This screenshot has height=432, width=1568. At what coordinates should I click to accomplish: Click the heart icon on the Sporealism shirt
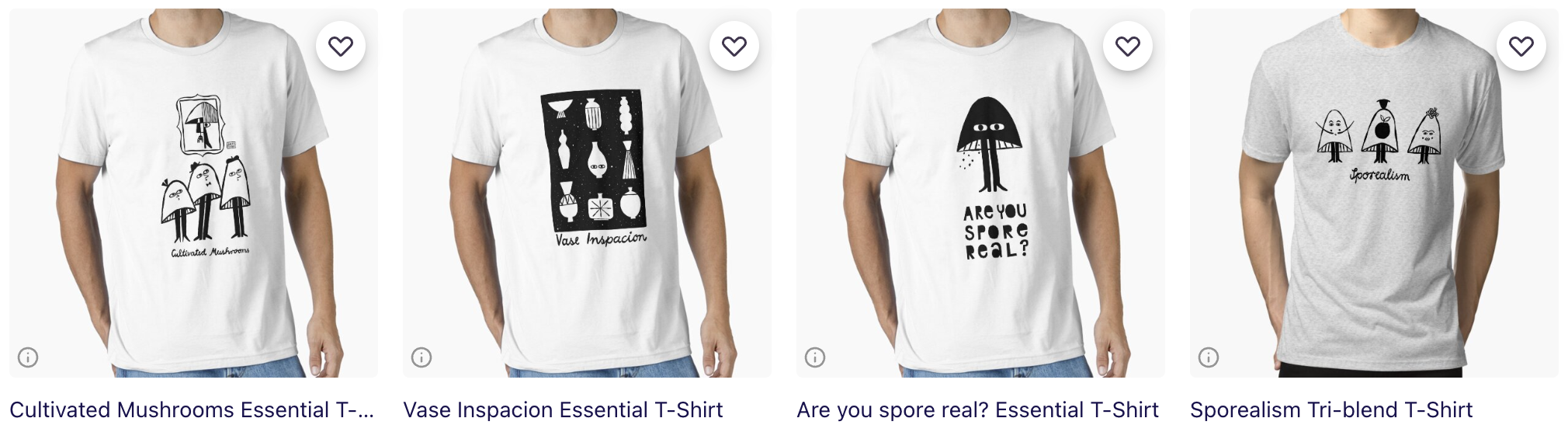1521,47
